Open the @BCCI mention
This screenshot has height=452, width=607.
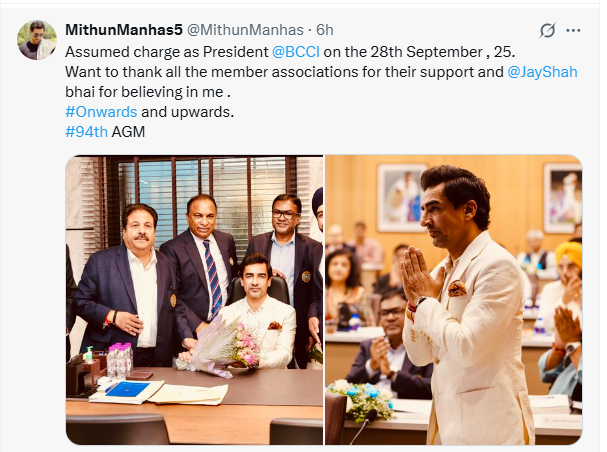(x=296, y=52)
